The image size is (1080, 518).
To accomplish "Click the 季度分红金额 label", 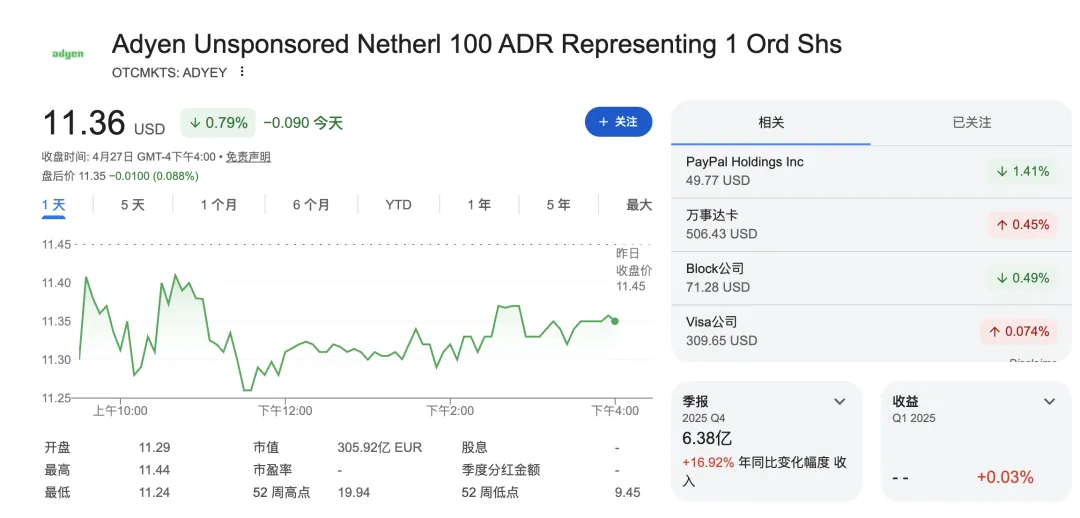I will point(500,470).
